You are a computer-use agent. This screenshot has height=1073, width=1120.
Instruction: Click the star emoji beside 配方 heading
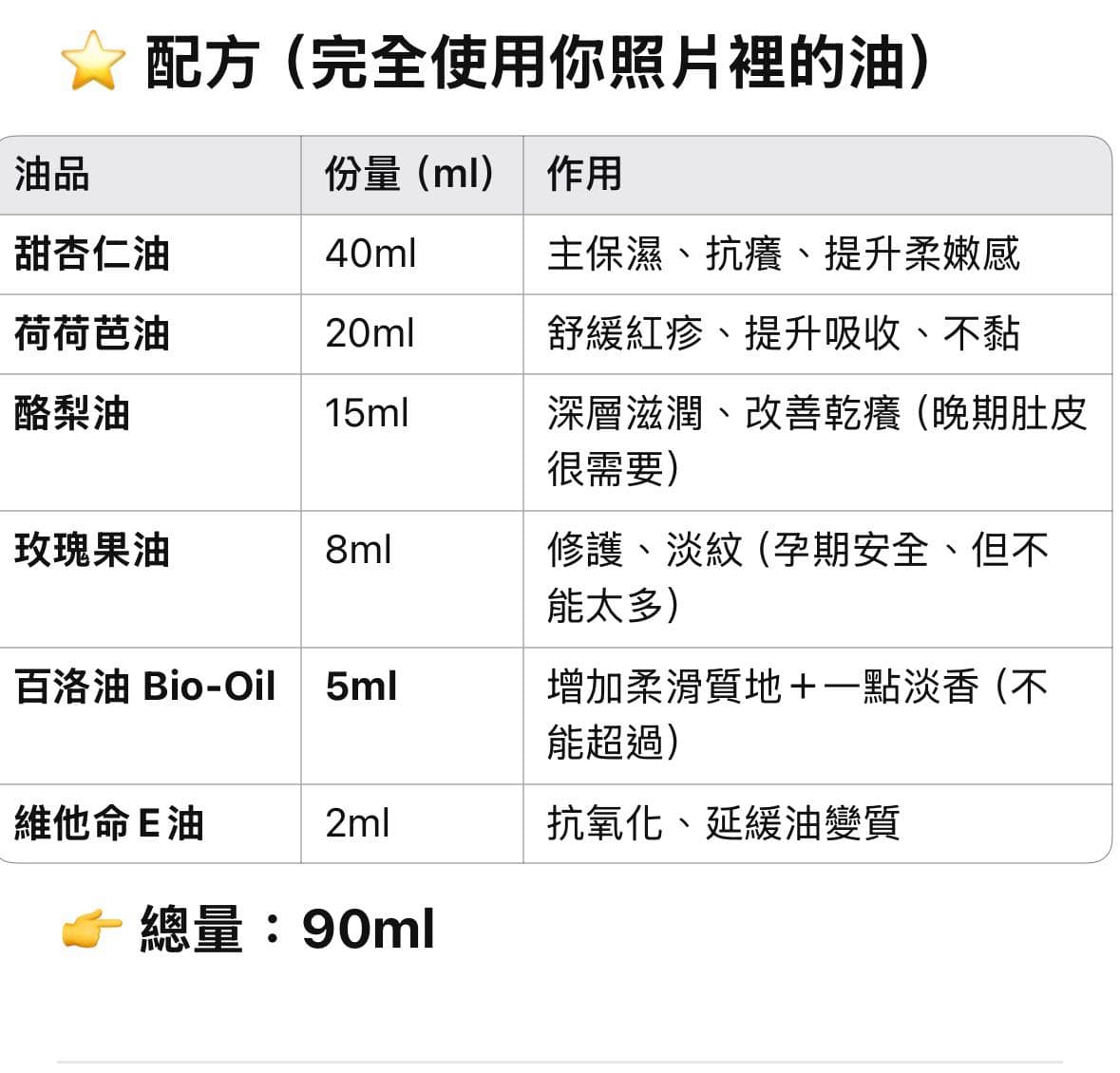point(93,62)
